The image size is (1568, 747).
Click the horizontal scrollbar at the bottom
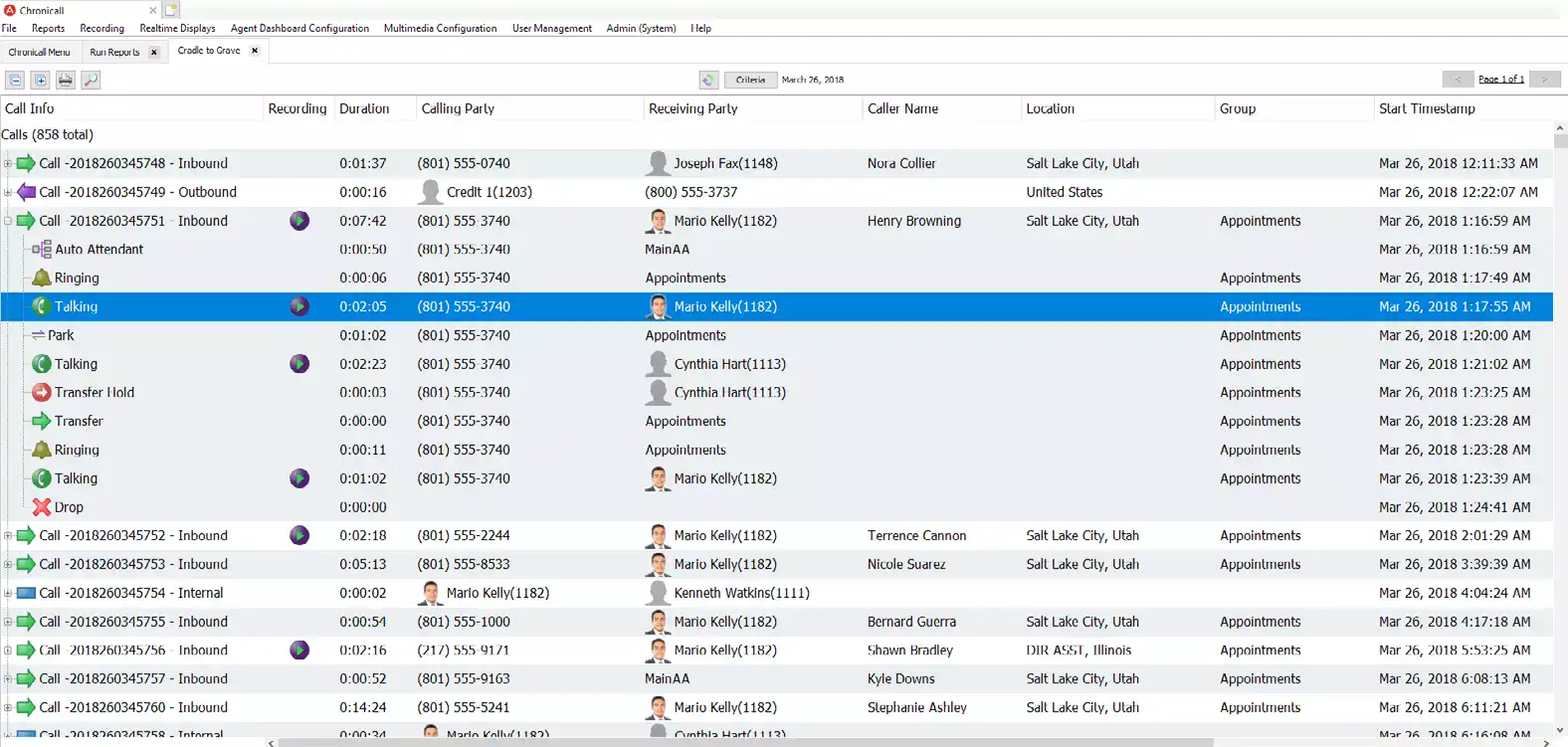coord(746,742)
